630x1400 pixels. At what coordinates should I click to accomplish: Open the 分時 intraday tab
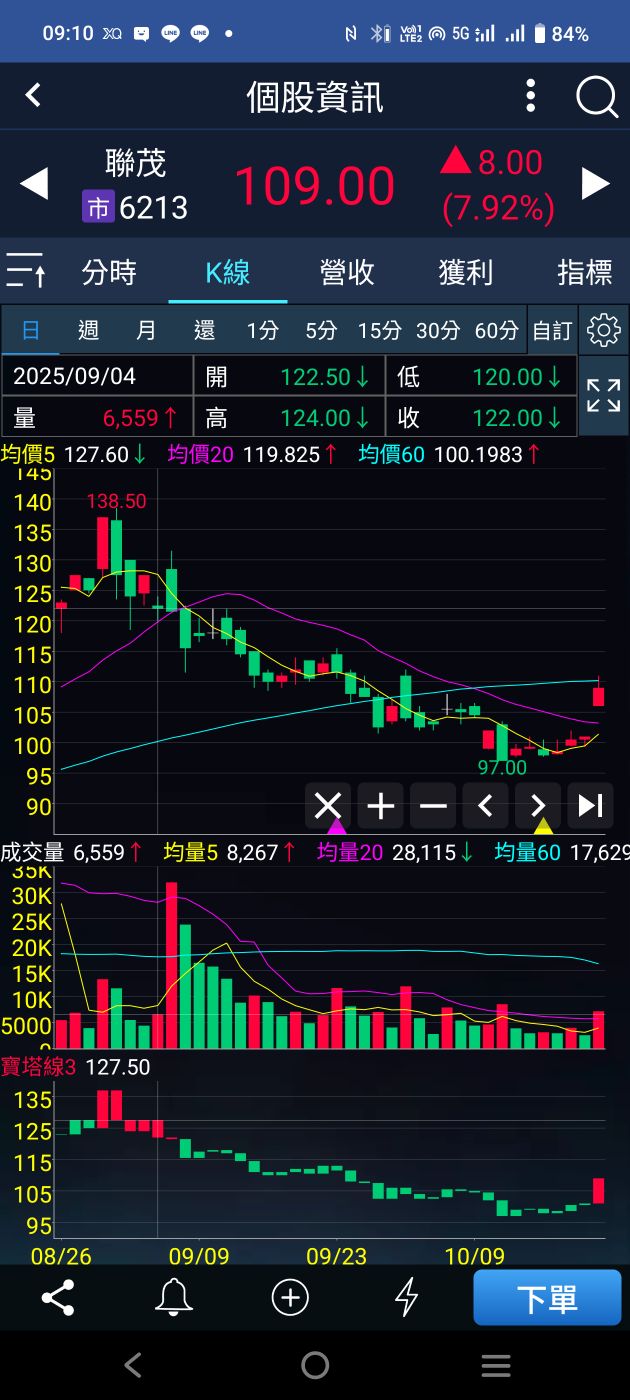[109, 272]
